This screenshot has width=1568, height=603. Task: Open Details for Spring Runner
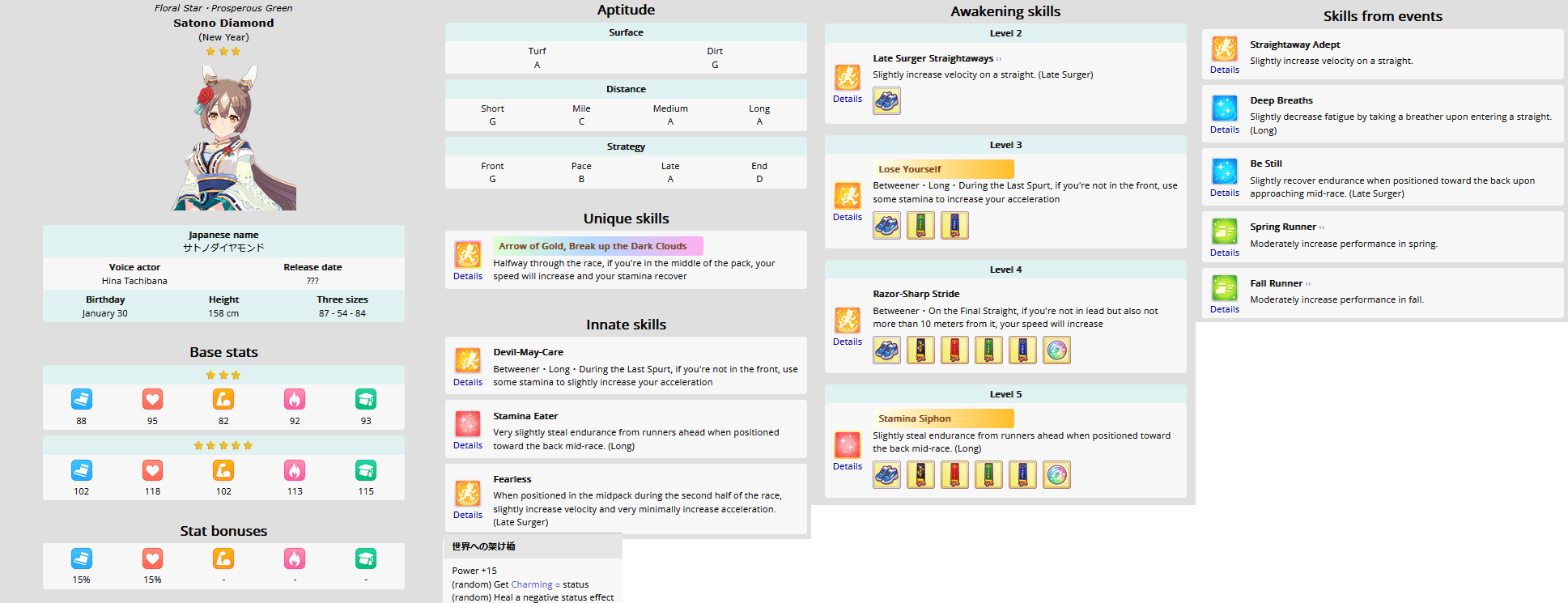(1225, 253)
